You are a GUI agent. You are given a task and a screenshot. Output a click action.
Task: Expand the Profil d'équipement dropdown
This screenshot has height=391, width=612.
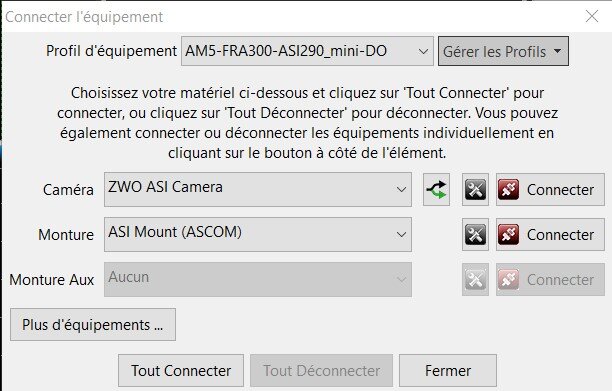tap(307, 51)
